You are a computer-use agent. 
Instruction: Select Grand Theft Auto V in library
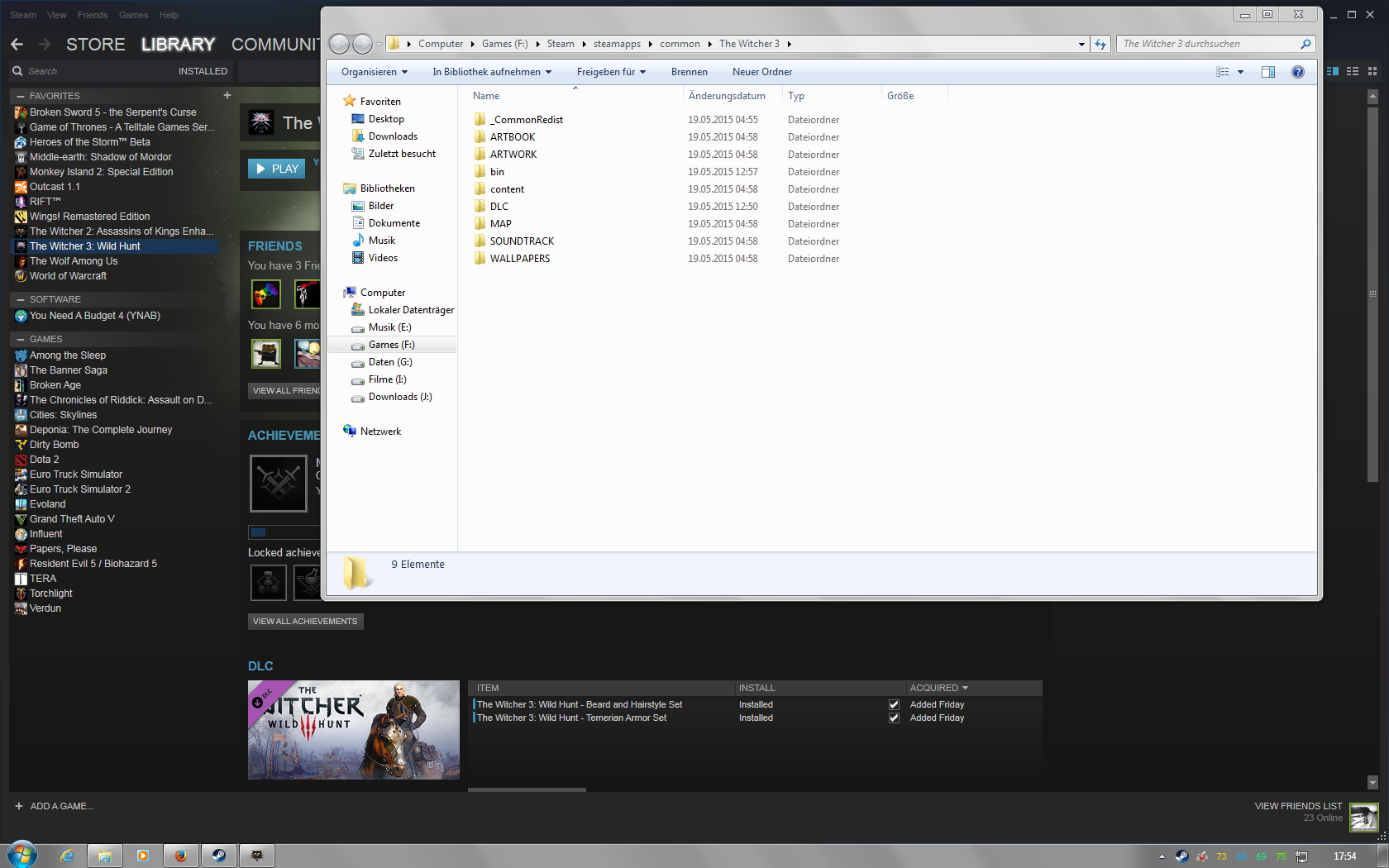click(x=72, y=519)
